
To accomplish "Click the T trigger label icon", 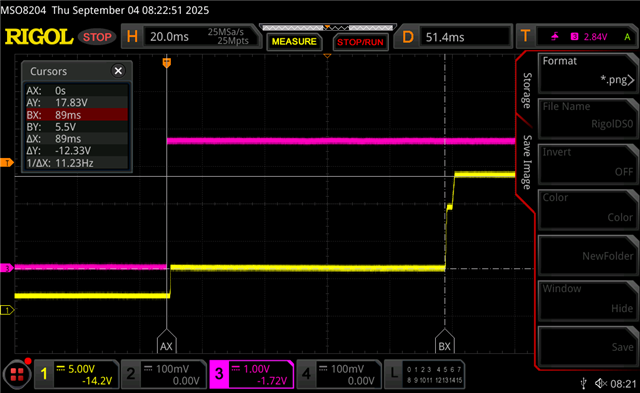I will click(525, 37).
